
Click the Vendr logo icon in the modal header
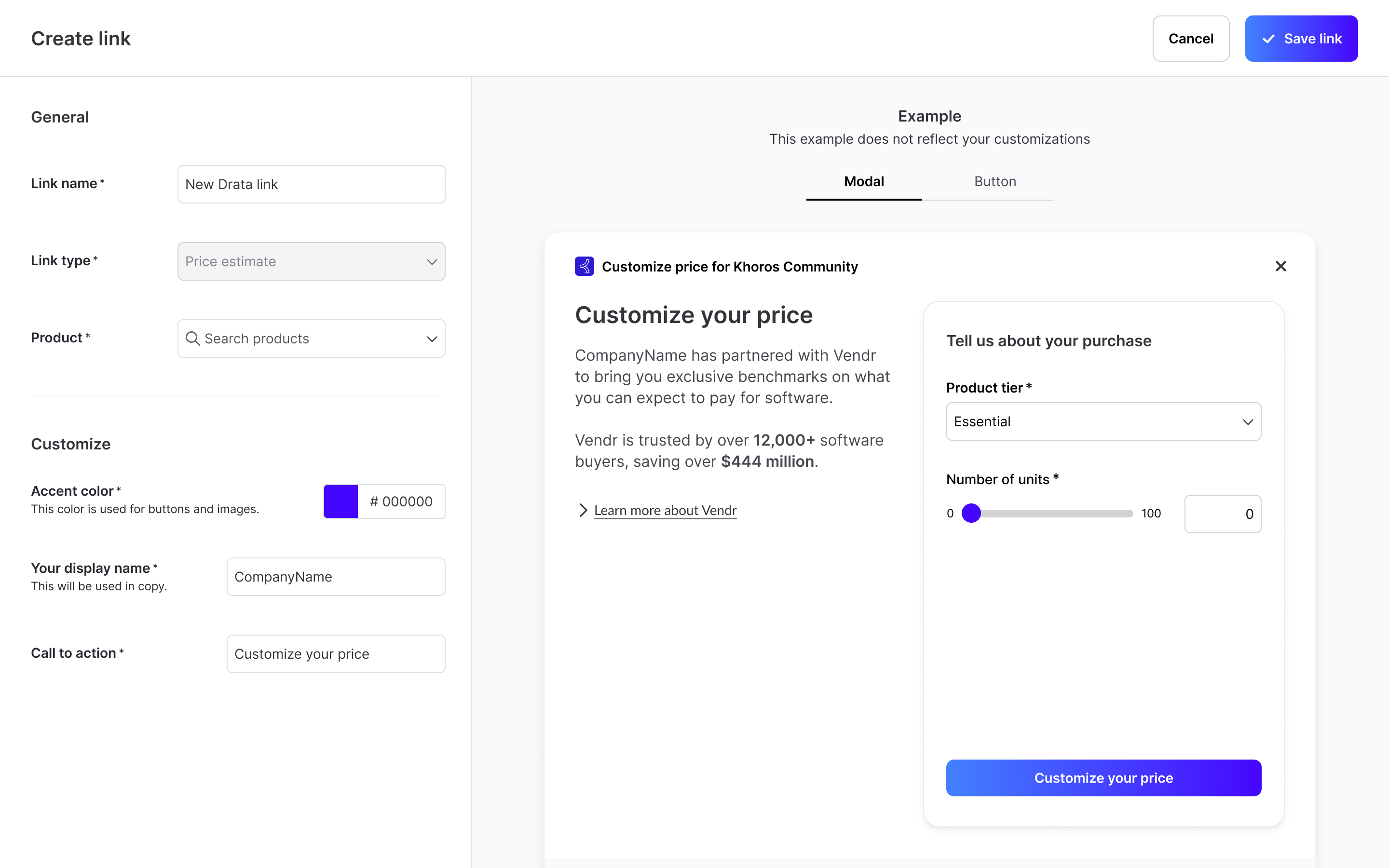click(585, 266)
